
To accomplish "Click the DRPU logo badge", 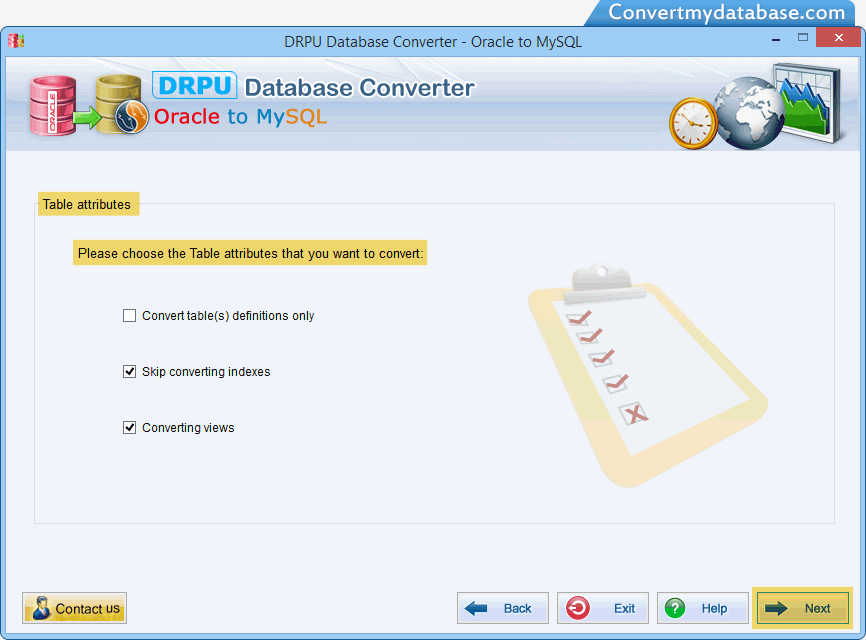I will coord(194,86).
